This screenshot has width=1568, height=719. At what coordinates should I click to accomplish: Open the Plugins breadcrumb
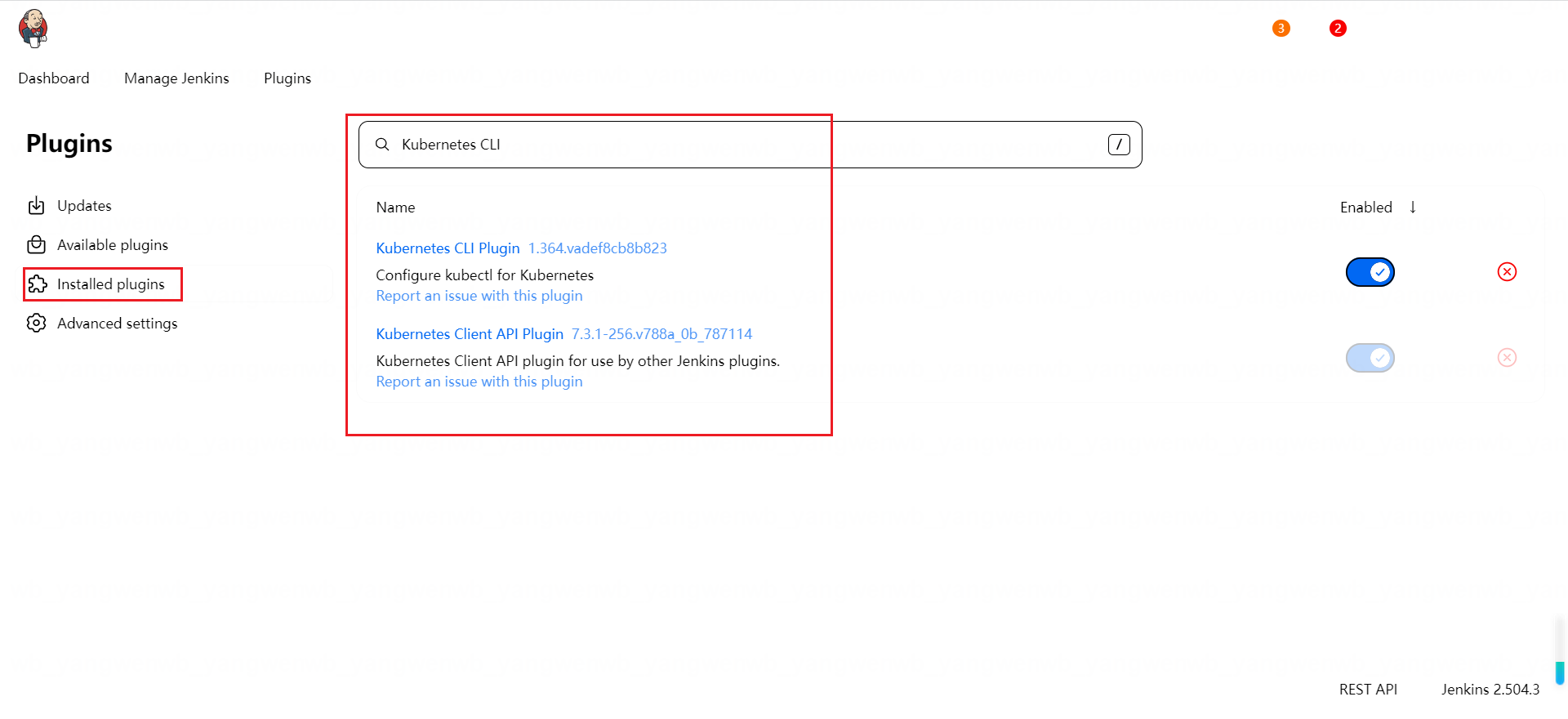[287, 78]
